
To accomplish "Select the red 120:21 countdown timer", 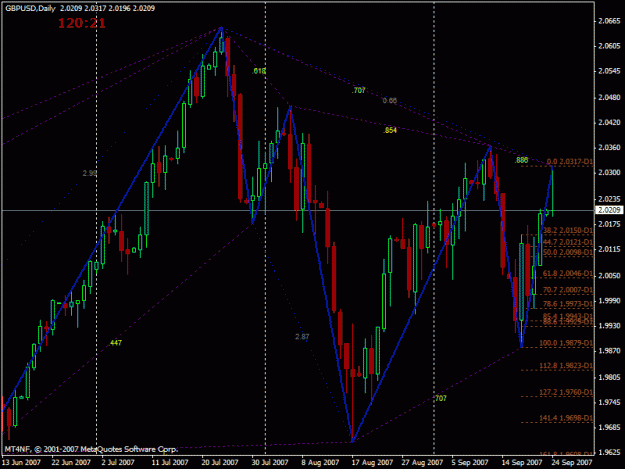I will click(x=82, y=23).
